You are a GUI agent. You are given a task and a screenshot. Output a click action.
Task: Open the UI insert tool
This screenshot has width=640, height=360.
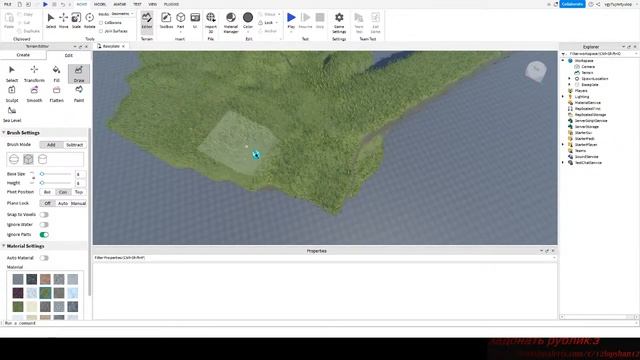[x=195, y=21]
